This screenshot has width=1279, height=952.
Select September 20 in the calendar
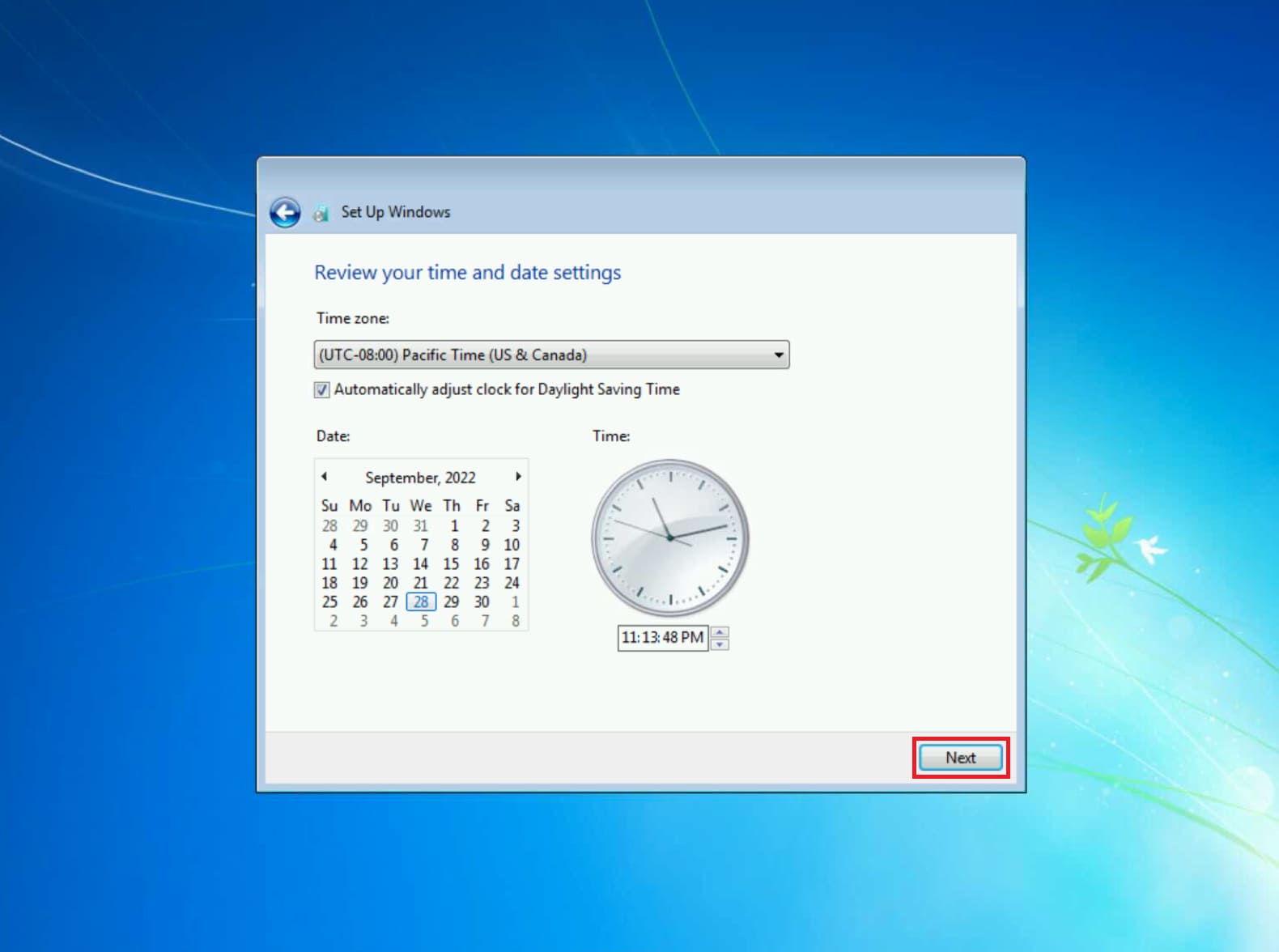pyautogui.click(x=391, y=583)
